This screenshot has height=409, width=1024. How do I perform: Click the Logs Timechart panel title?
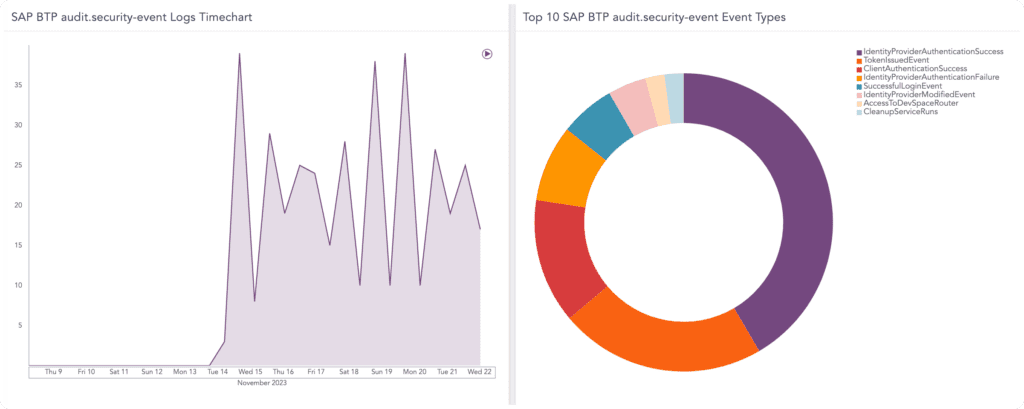click(132, 18)
